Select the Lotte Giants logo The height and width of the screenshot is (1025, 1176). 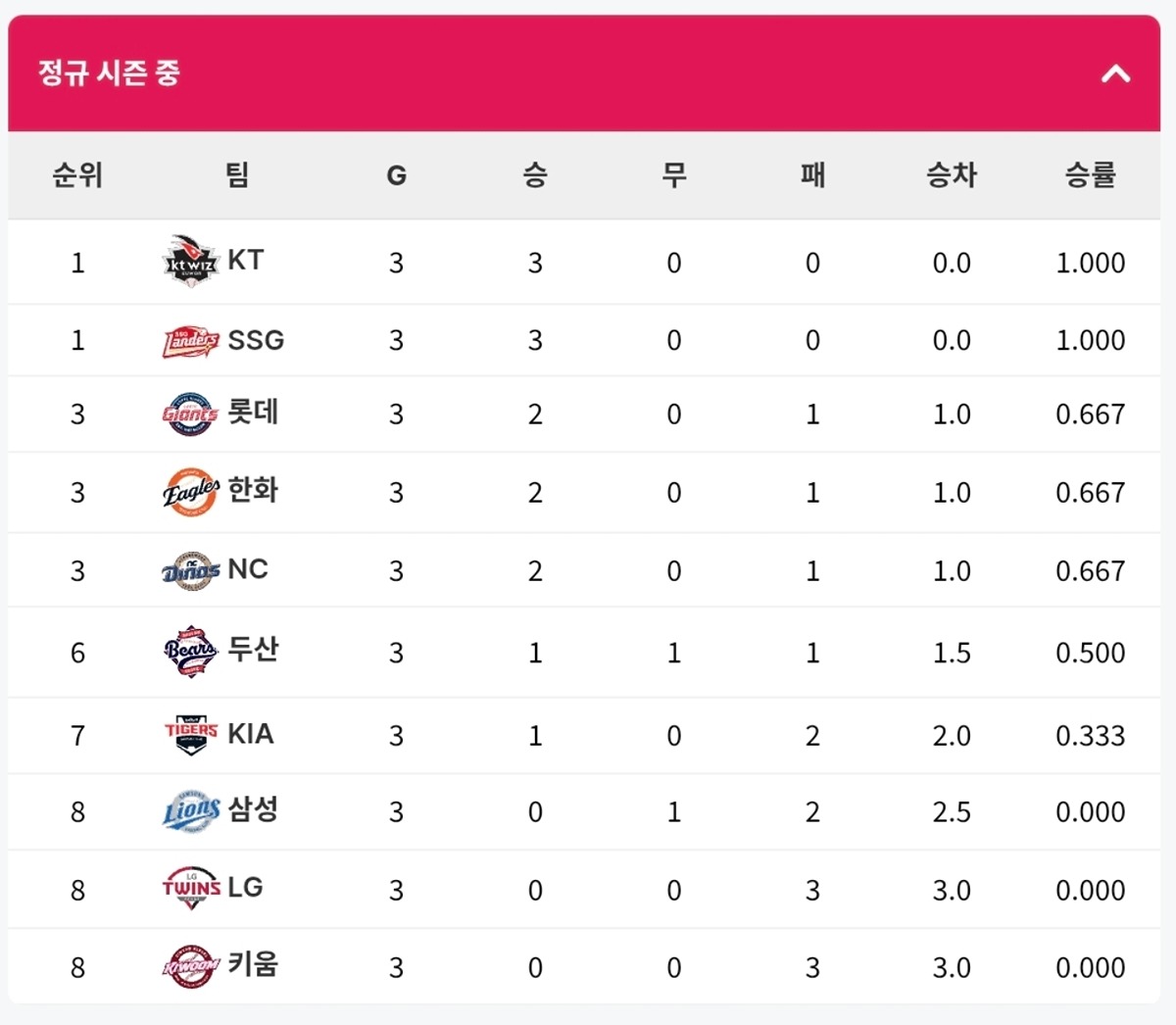pos(190,414)
